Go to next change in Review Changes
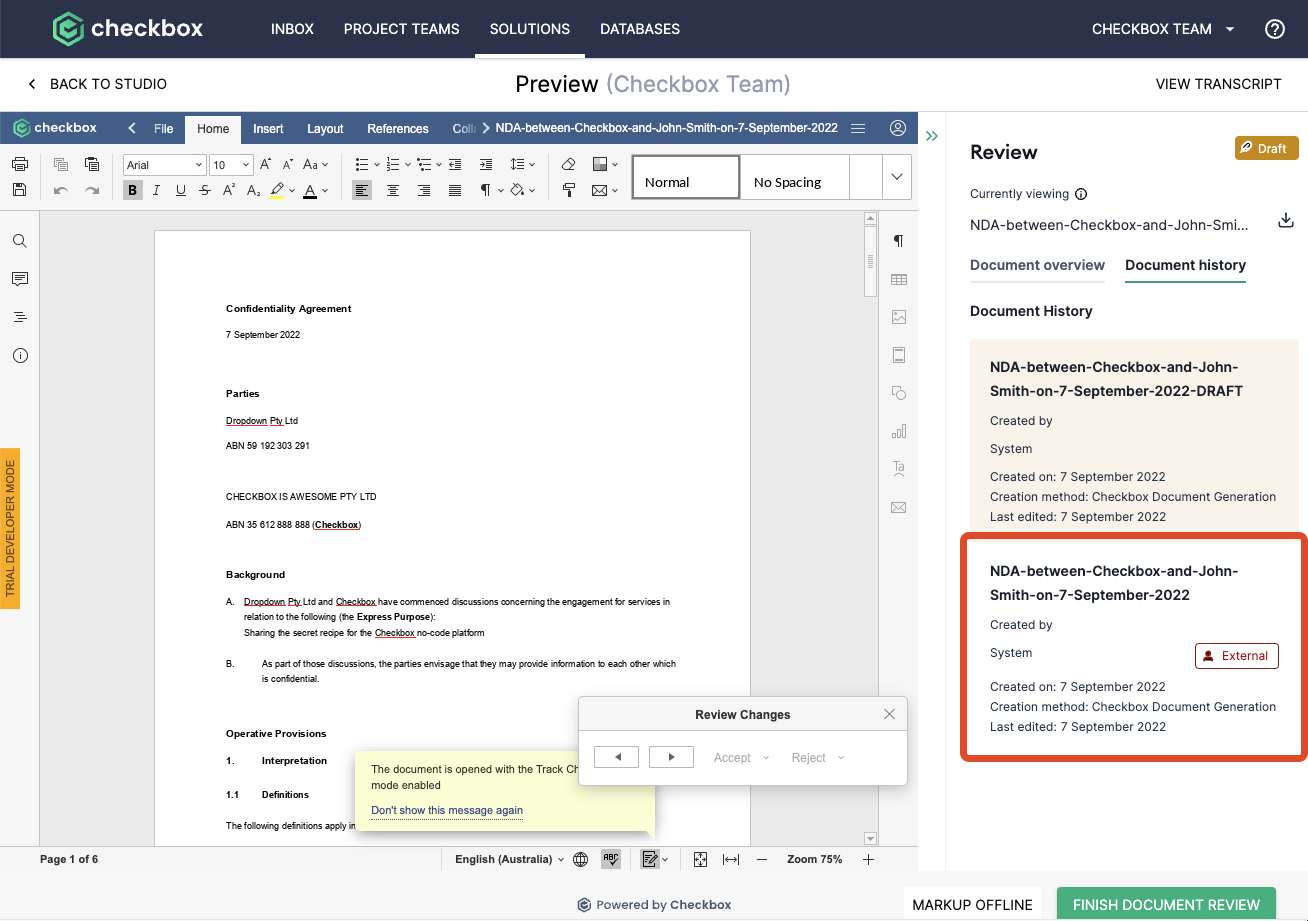1308x921 pixels. pyautogui.click(x=671, y=757)
